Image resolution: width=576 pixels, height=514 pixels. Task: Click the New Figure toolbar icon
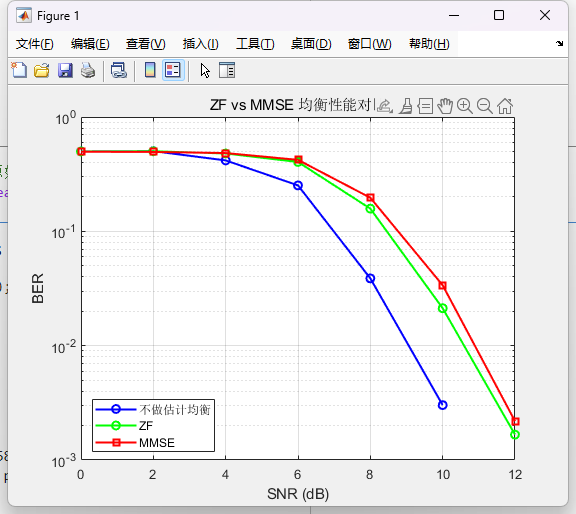click(19, 70)
